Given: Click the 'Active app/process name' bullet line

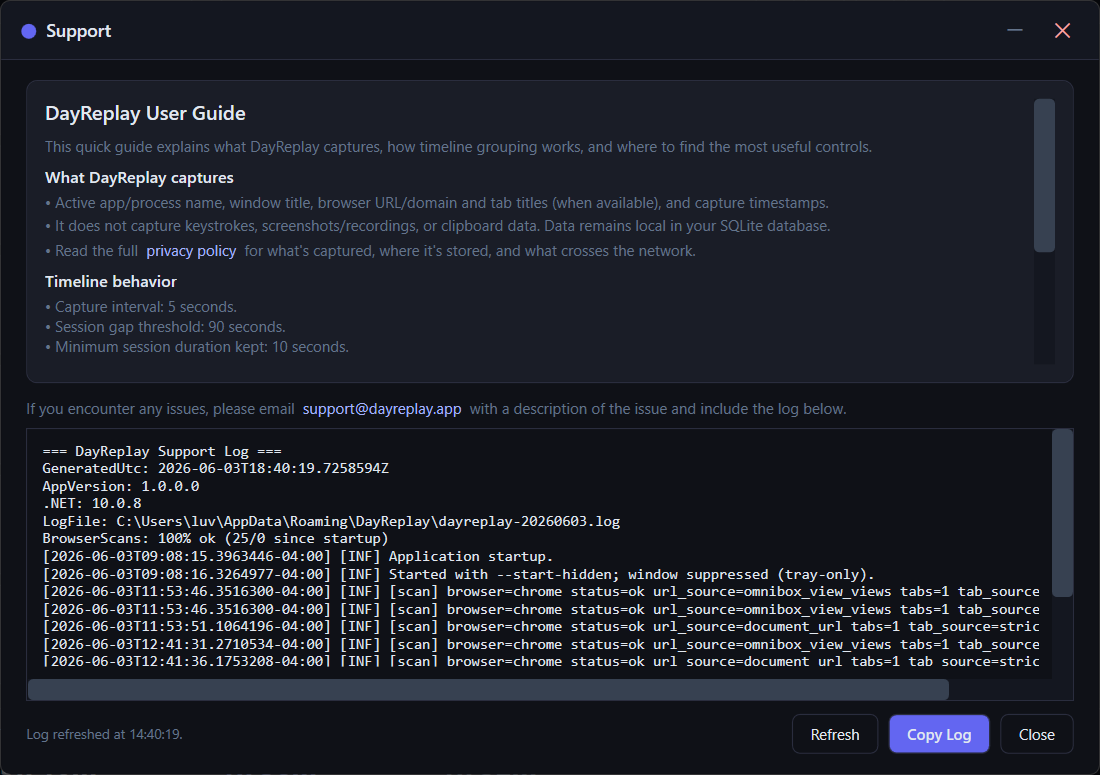Looking at the screenshot, I should click(x=437, y=203).
